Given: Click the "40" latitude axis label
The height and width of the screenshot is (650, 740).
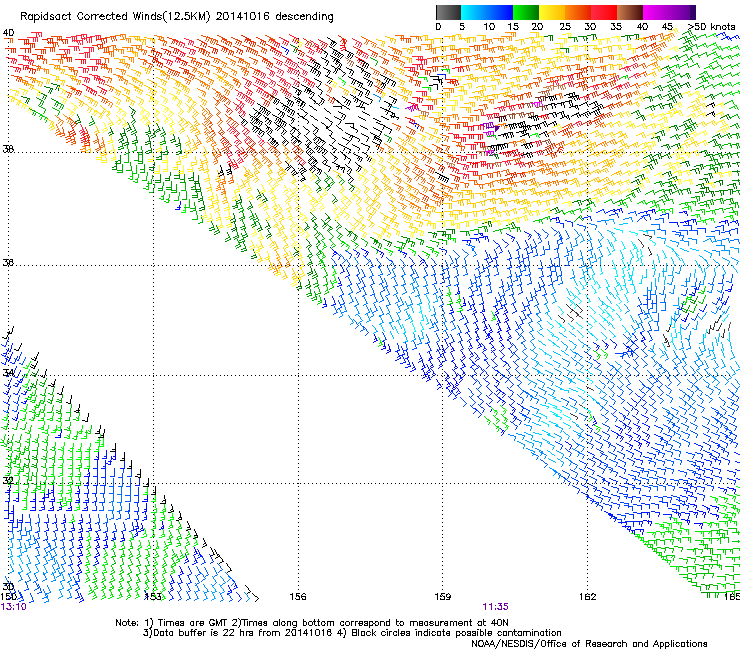Looking at the screenshot, I should pos(8,33).
